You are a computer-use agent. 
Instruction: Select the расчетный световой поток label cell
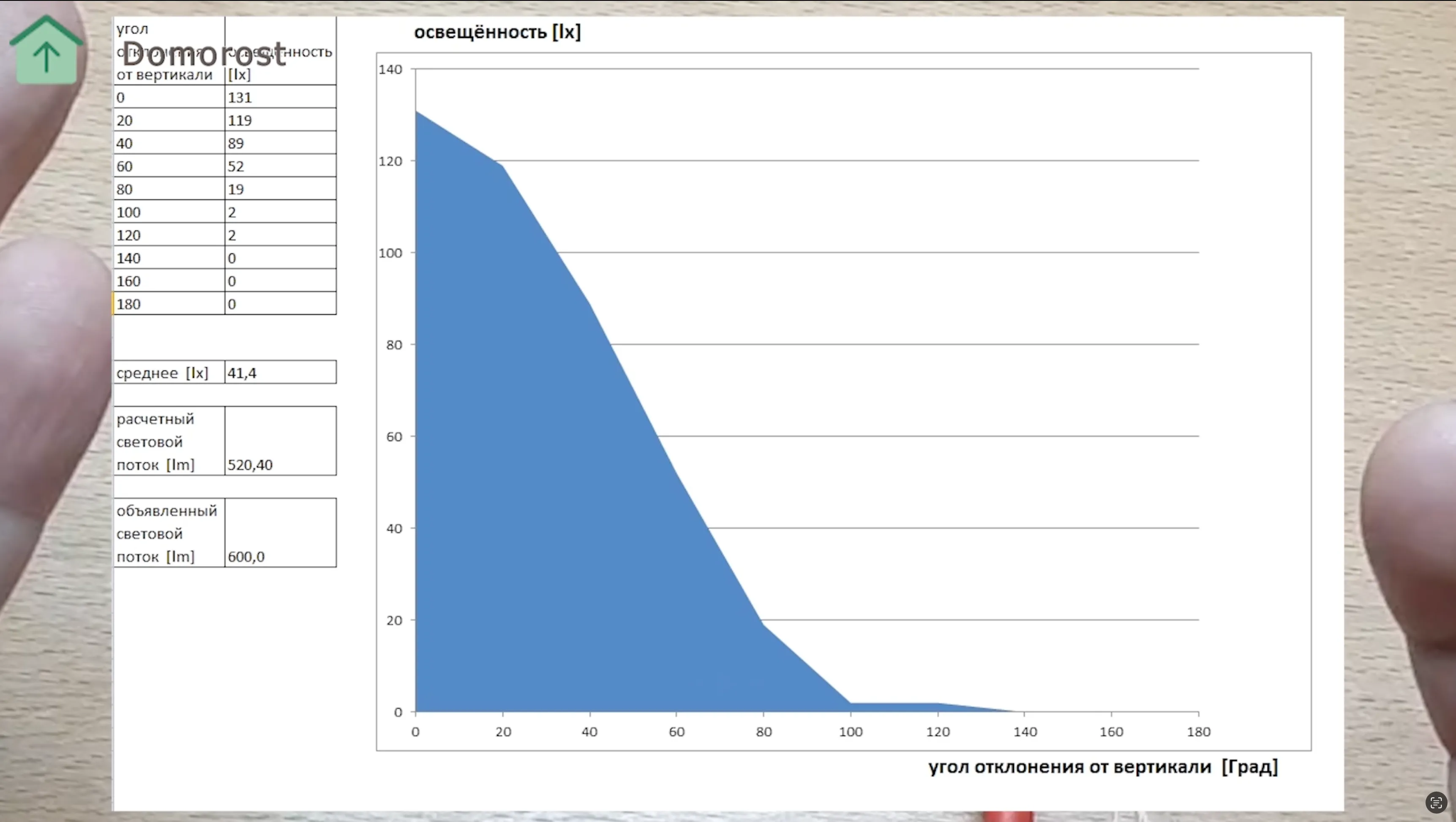pos(169,441)
